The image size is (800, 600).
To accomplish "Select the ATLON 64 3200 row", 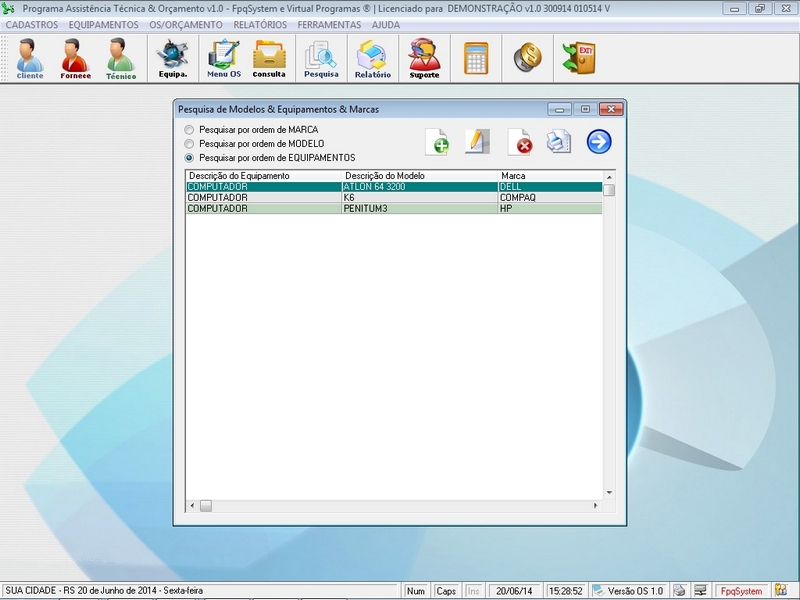I will coord(394,187).
